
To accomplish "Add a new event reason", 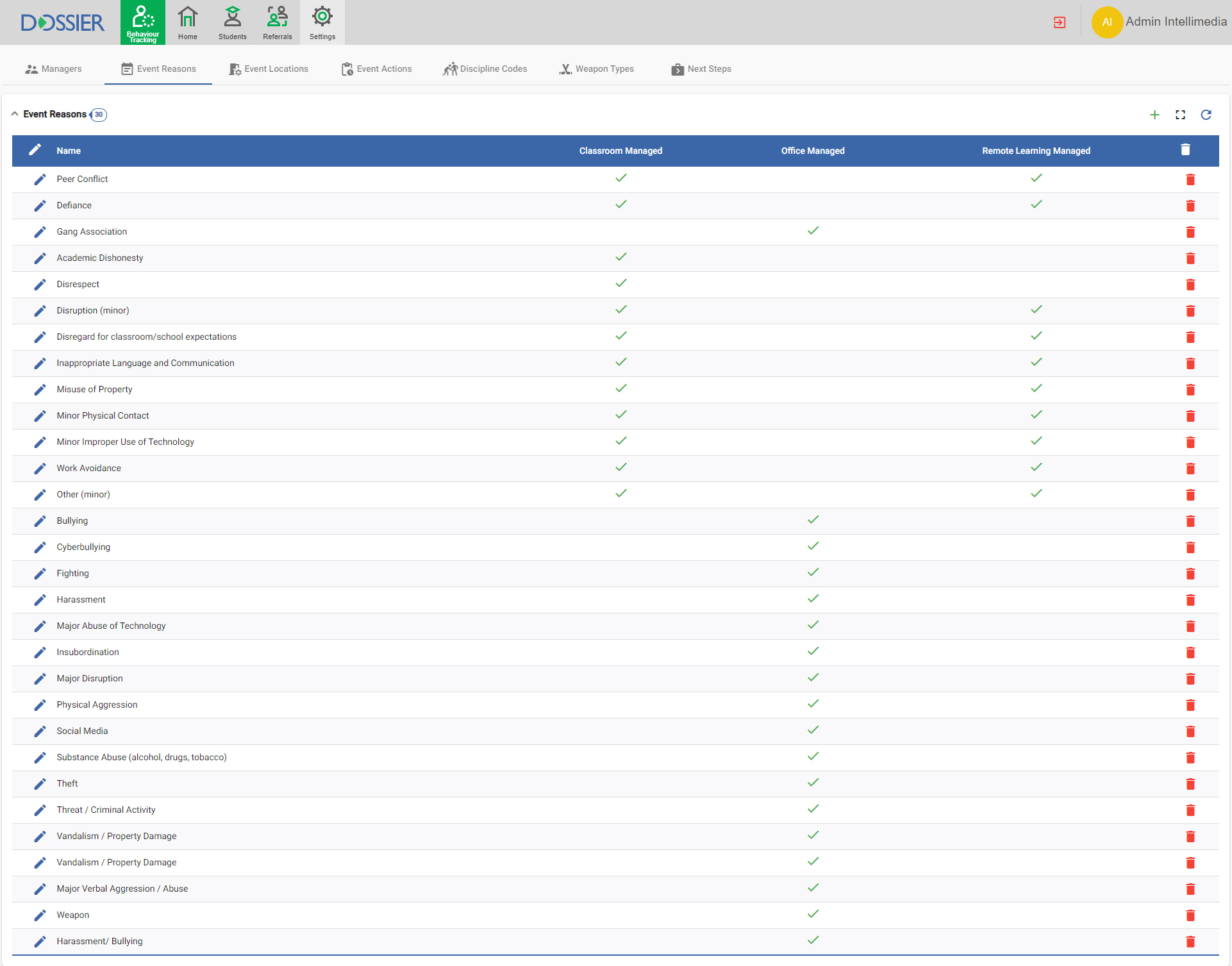I will (1154, 115).
